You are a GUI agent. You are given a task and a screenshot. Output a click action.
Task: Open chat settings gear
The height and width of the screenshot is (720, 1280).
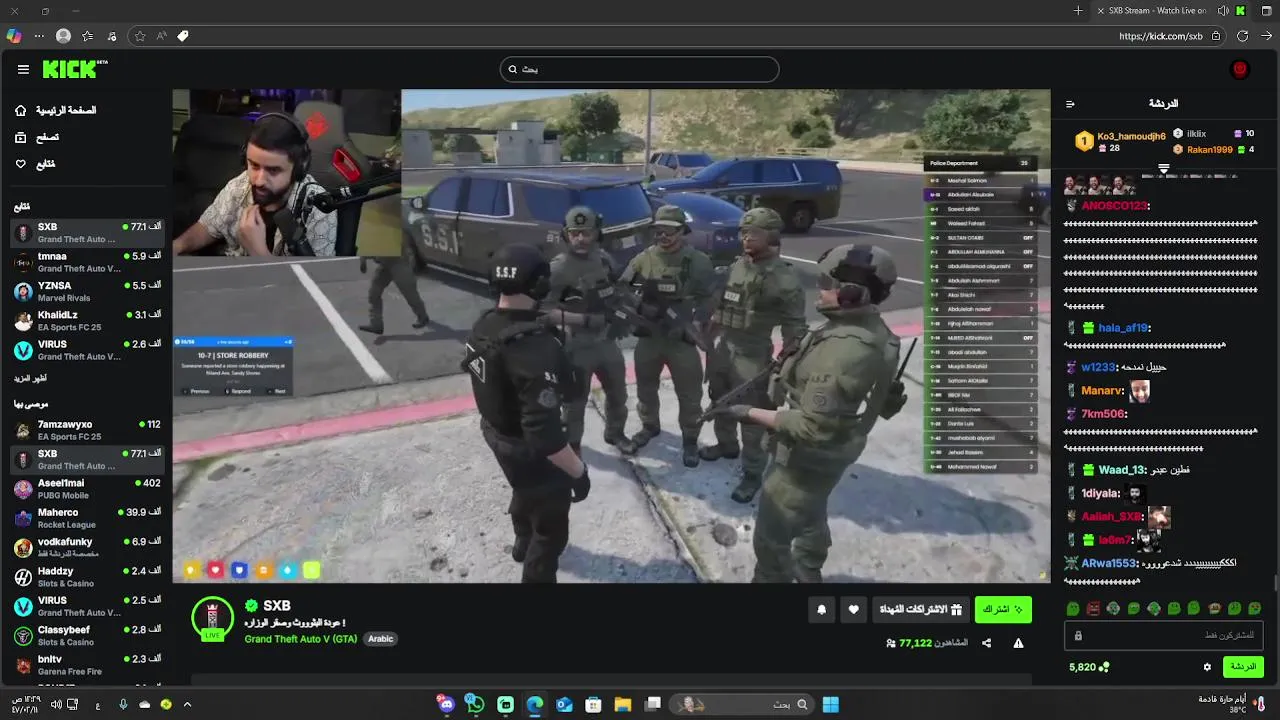tap(1207, 667)
